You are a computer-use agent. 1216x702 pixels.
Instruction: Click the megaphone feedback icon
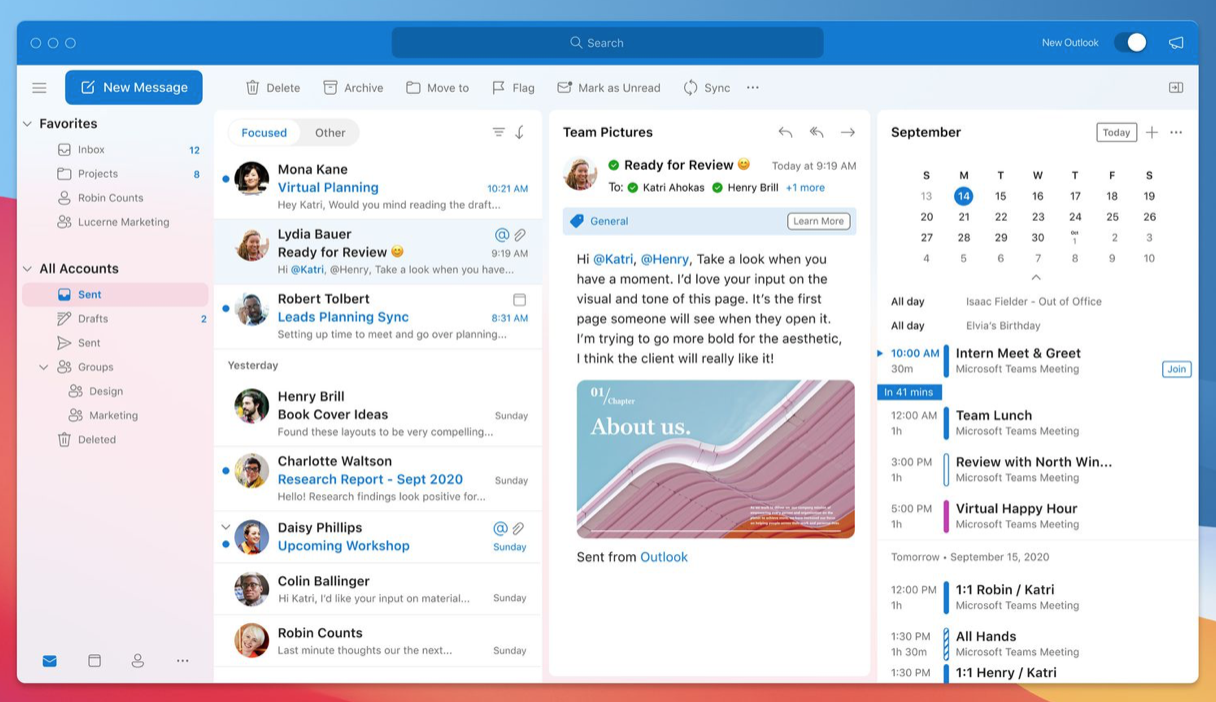[1176, 43]
